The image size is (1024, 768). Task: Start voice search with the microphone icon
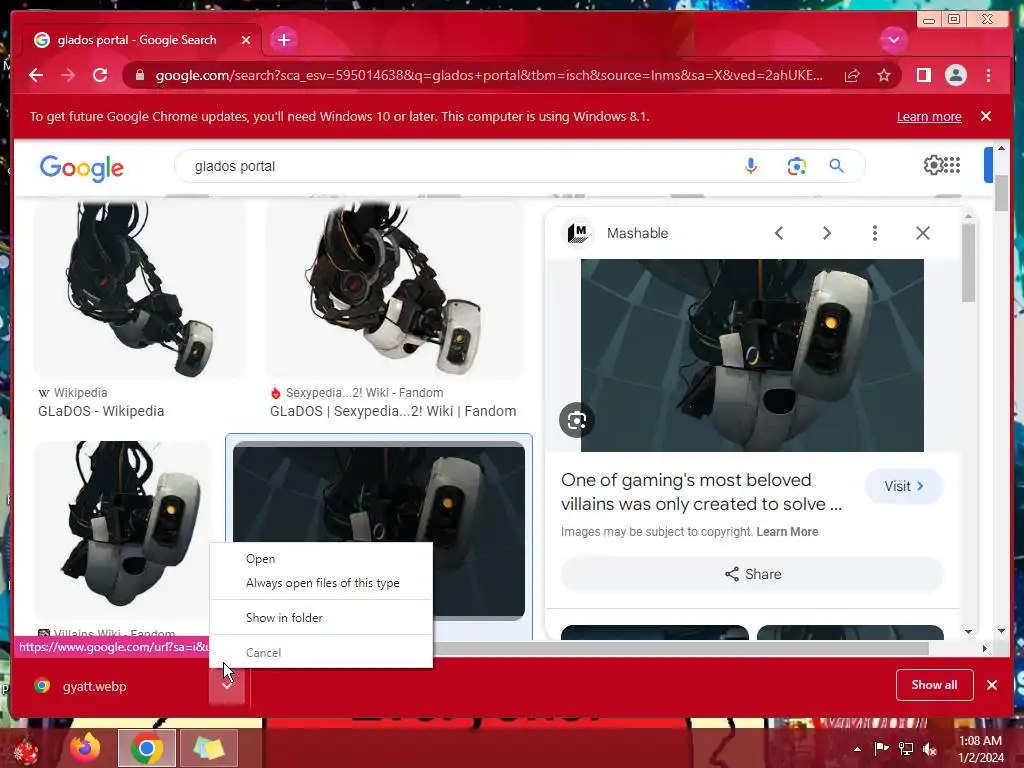(750, 166)
